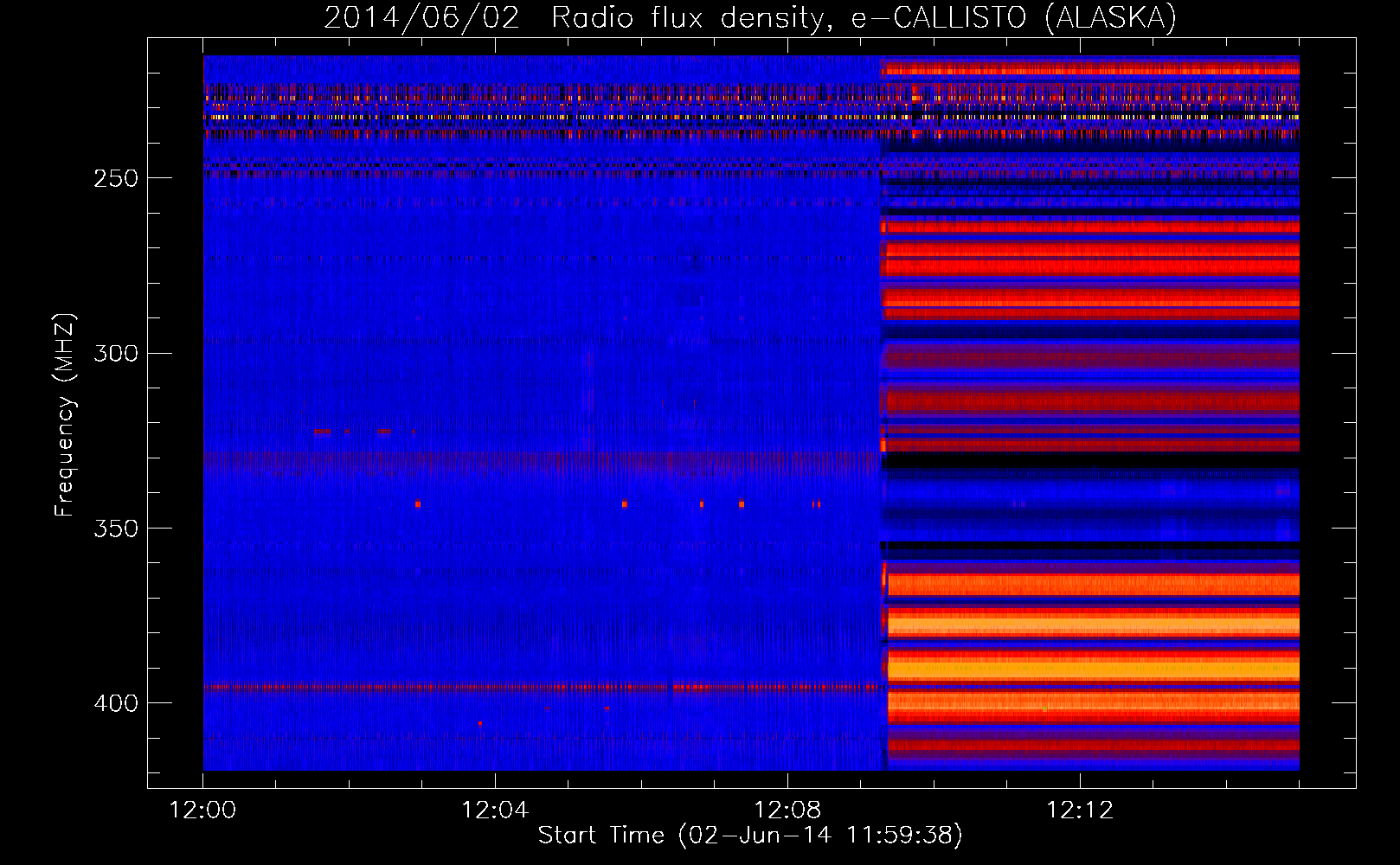Select the 12:04 time tick label
The image size is (1400, 865).
495,811
